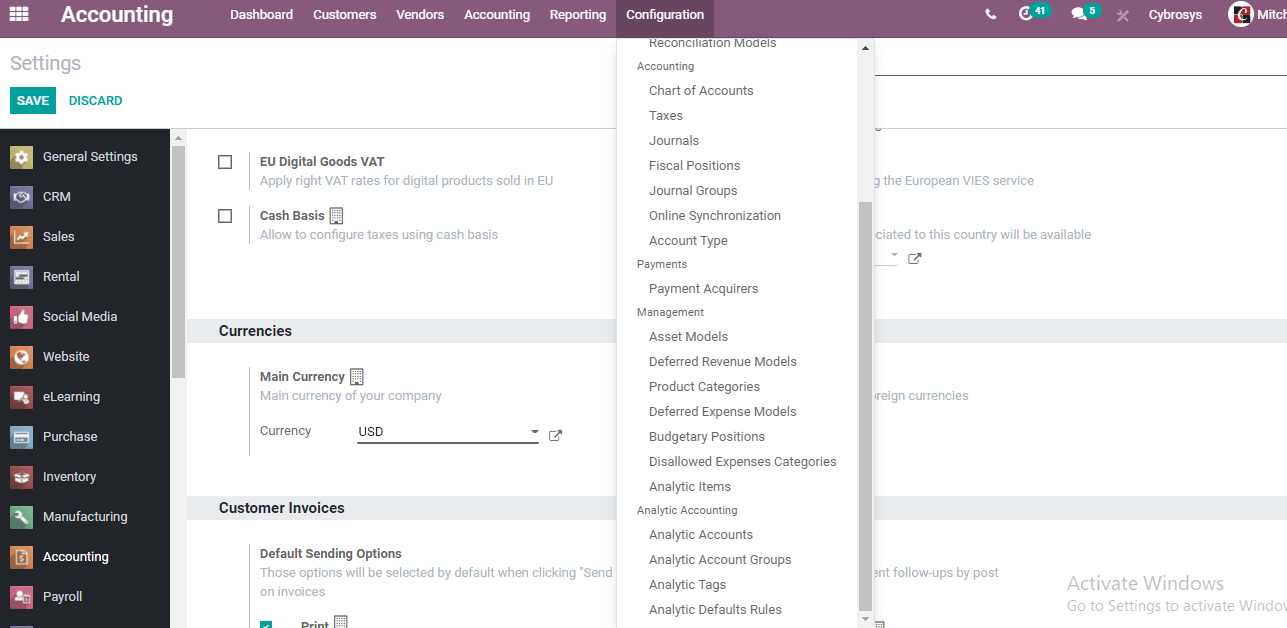1287x628 pixels.
Task: Click company building icon next to Print option
Action: pos(340,623)
